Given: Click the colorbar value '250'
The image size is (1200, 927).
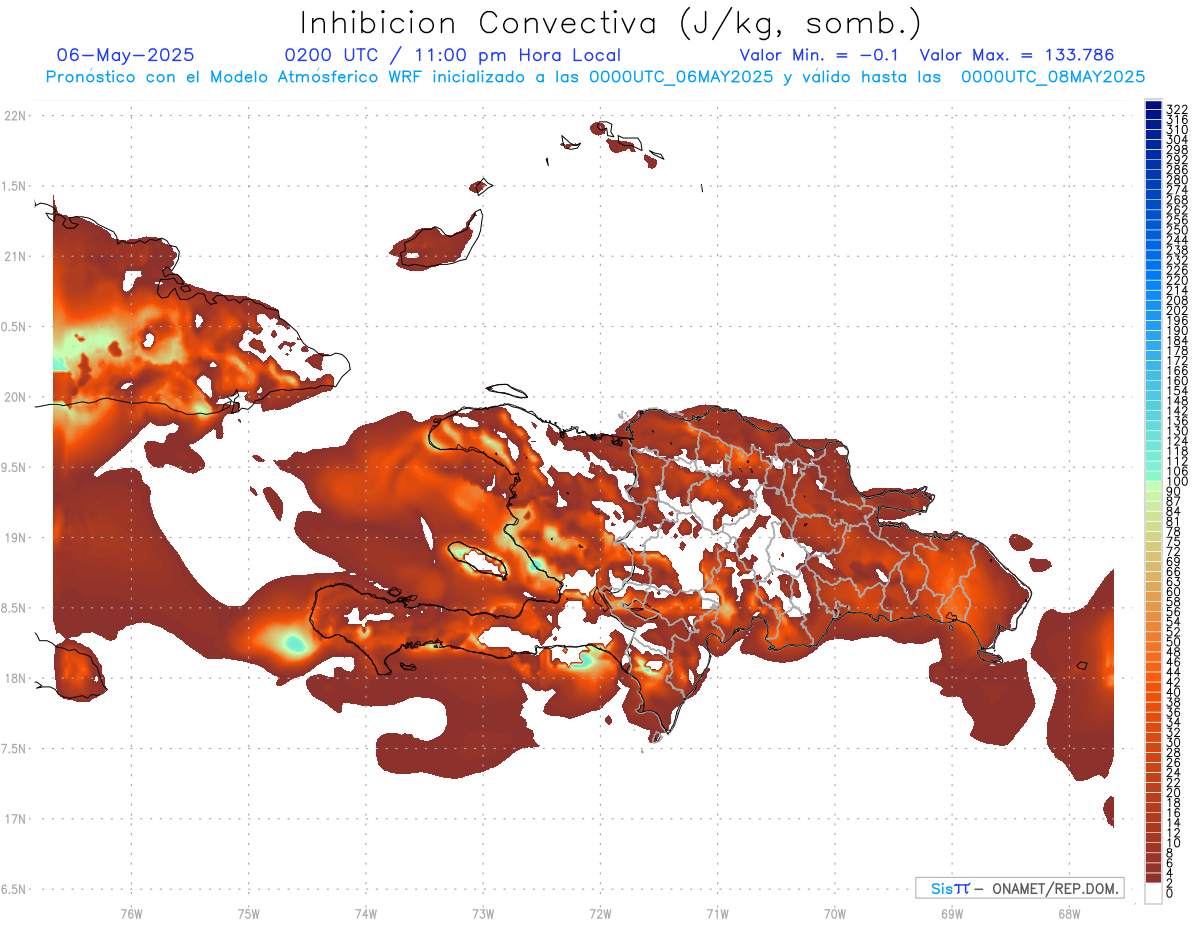Looking at the screenshot, I should [x=1177, y=230].
